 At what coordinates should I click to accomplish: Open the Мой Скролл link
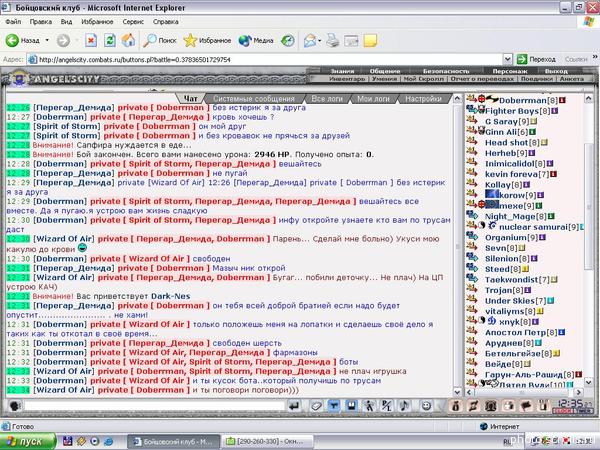click(423, 79)
